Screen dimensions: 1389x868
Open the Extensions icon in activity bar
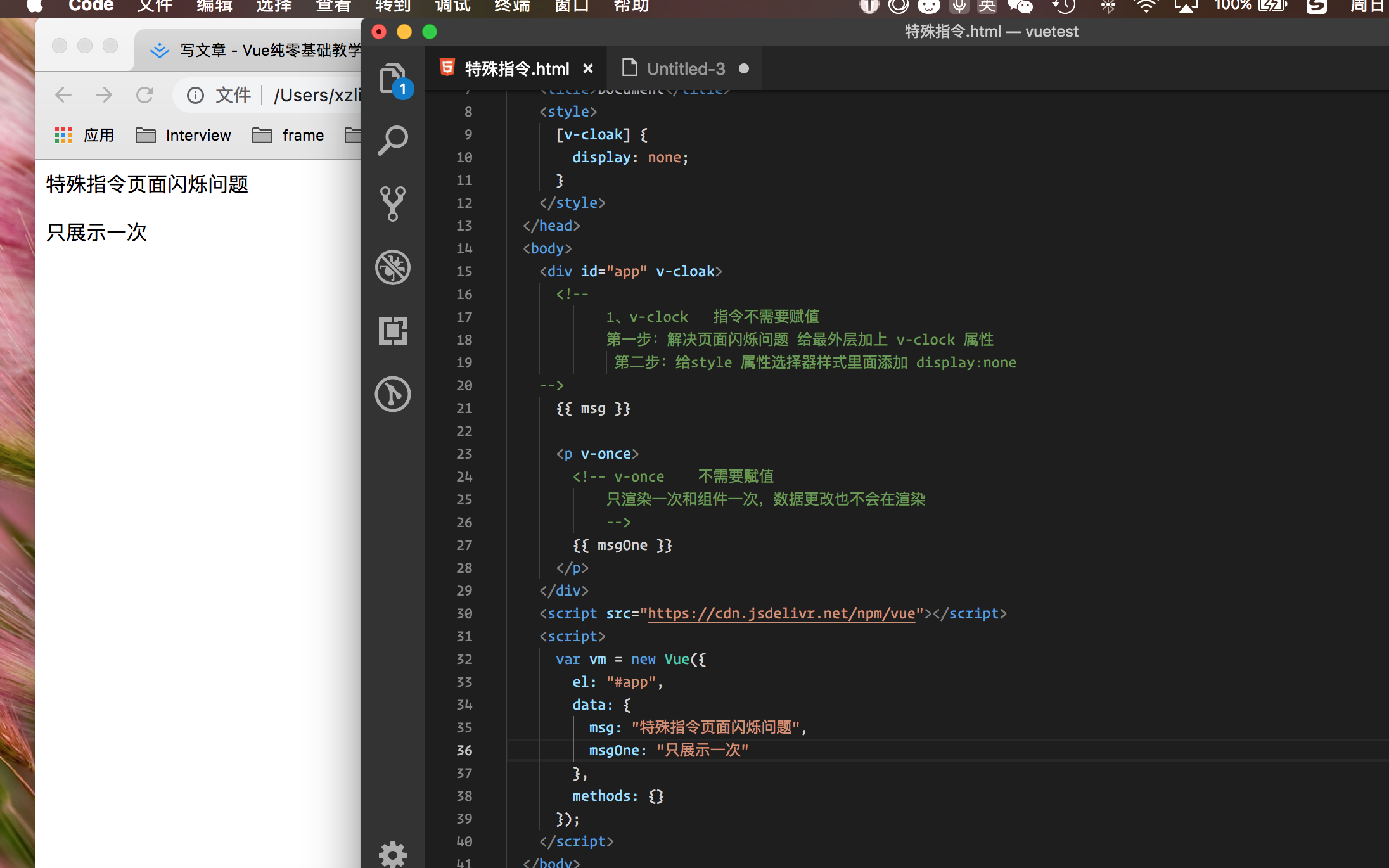(x=393, y=331)
